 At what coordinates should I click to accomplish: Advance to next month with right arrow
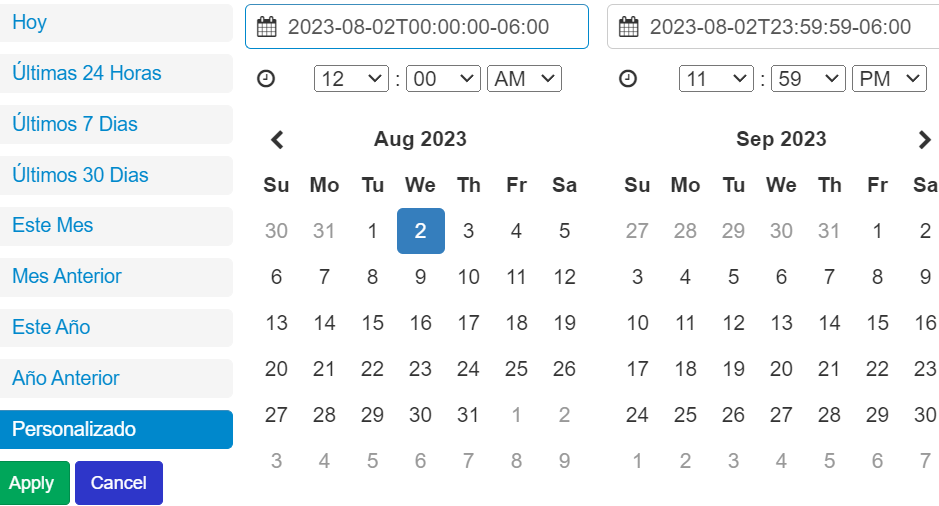pos(924,140)
